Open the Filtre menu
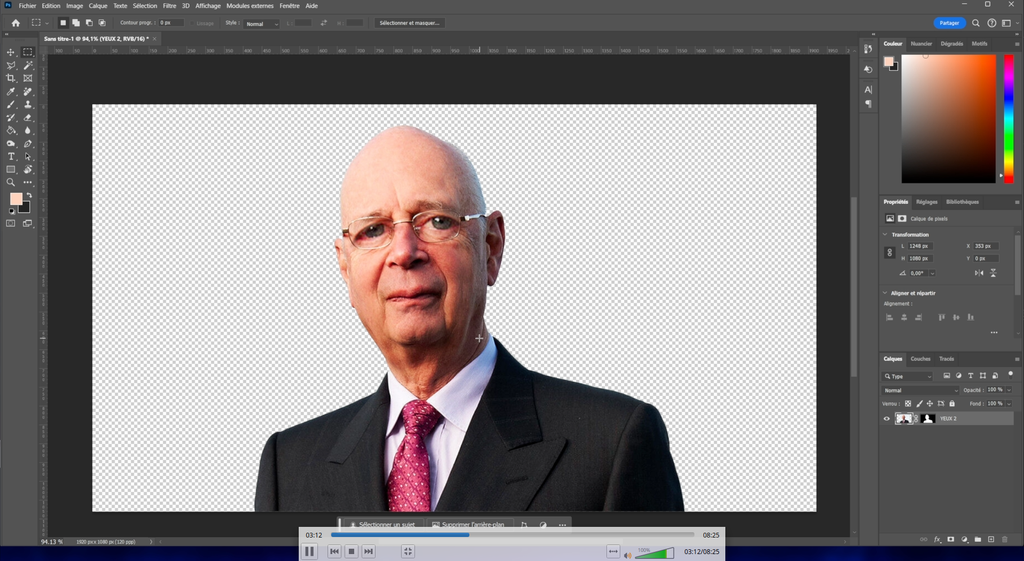 coord(169,6)
